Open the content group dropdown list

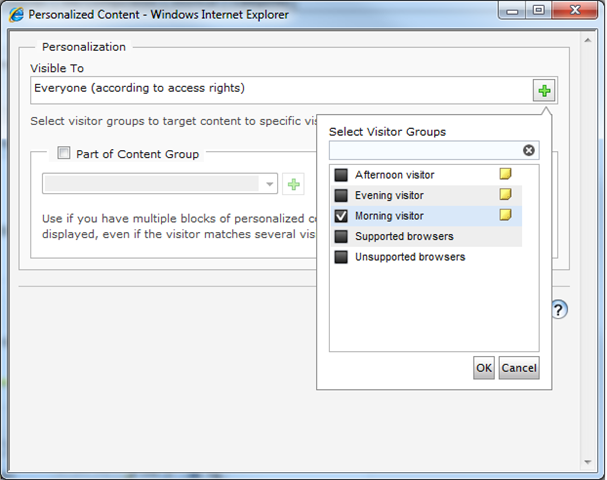(270, 185)
